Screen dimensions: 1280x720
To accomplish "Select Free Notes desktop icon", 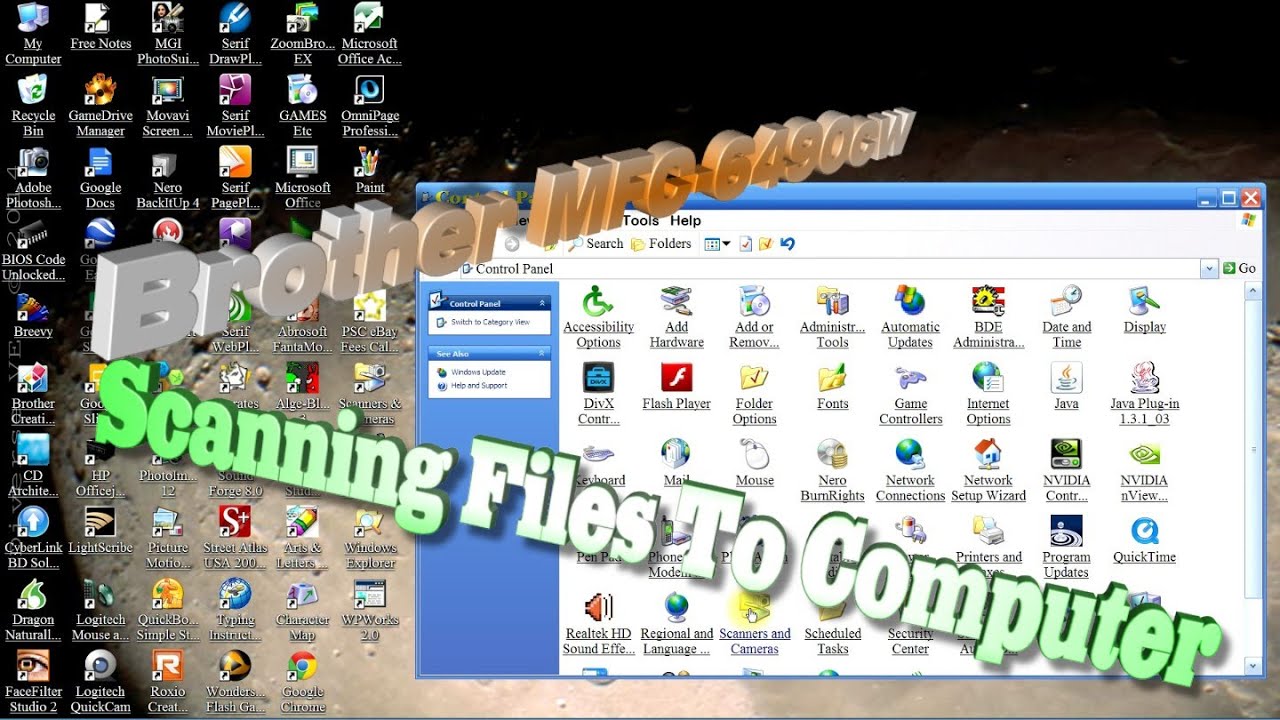I will [x=100, y=26].
